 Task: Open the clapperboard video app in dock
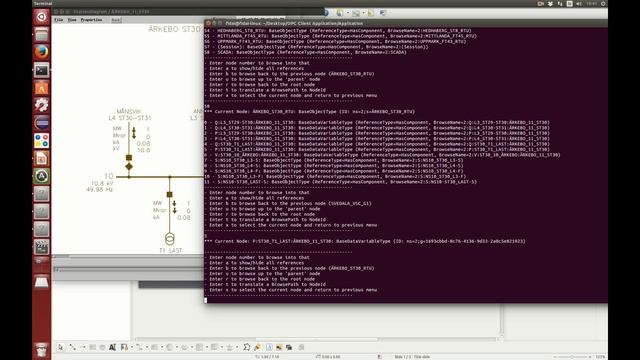pos(41,247)
